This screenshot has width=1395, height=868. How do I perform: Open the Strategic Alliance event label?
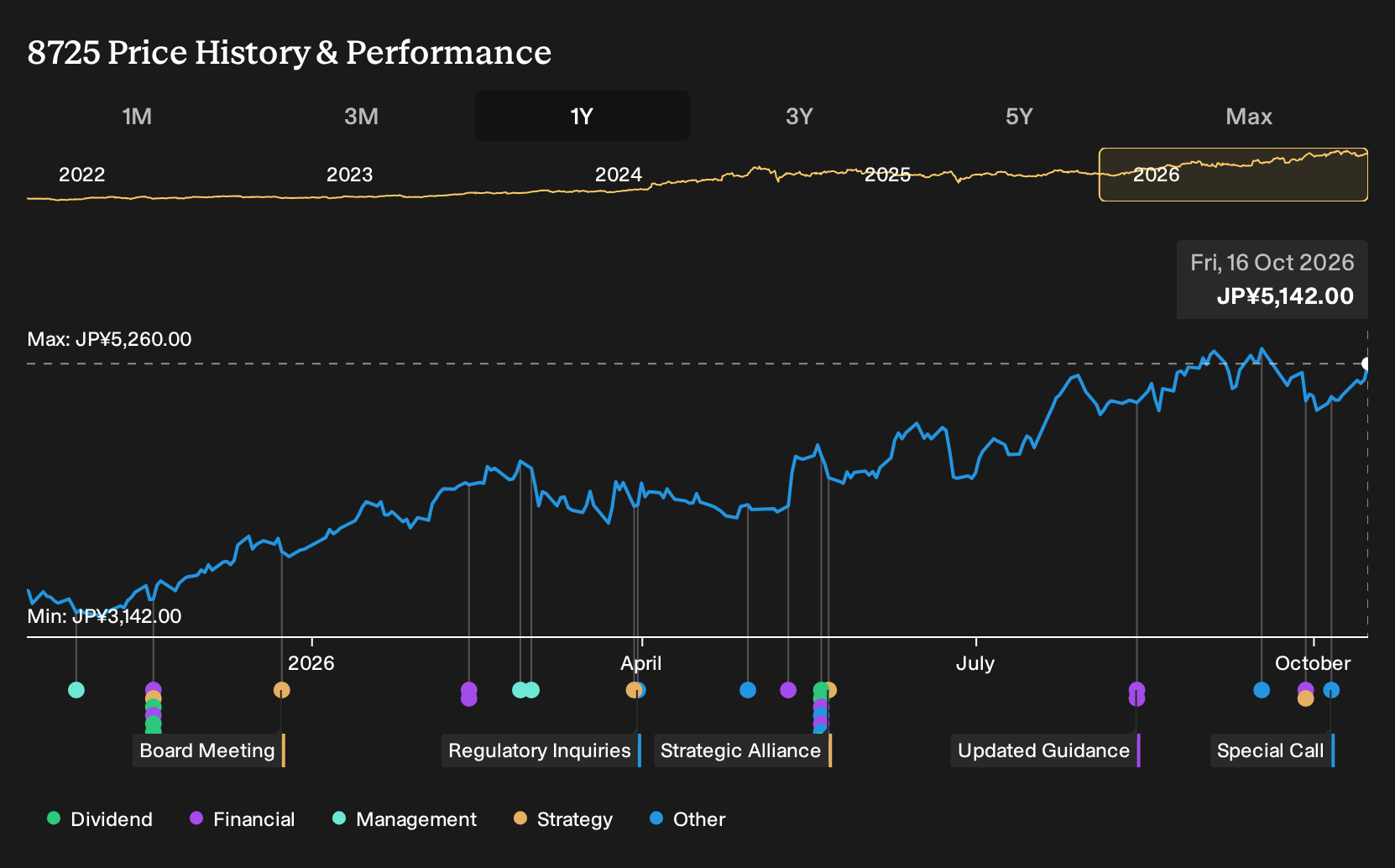(x=742, y=750)
